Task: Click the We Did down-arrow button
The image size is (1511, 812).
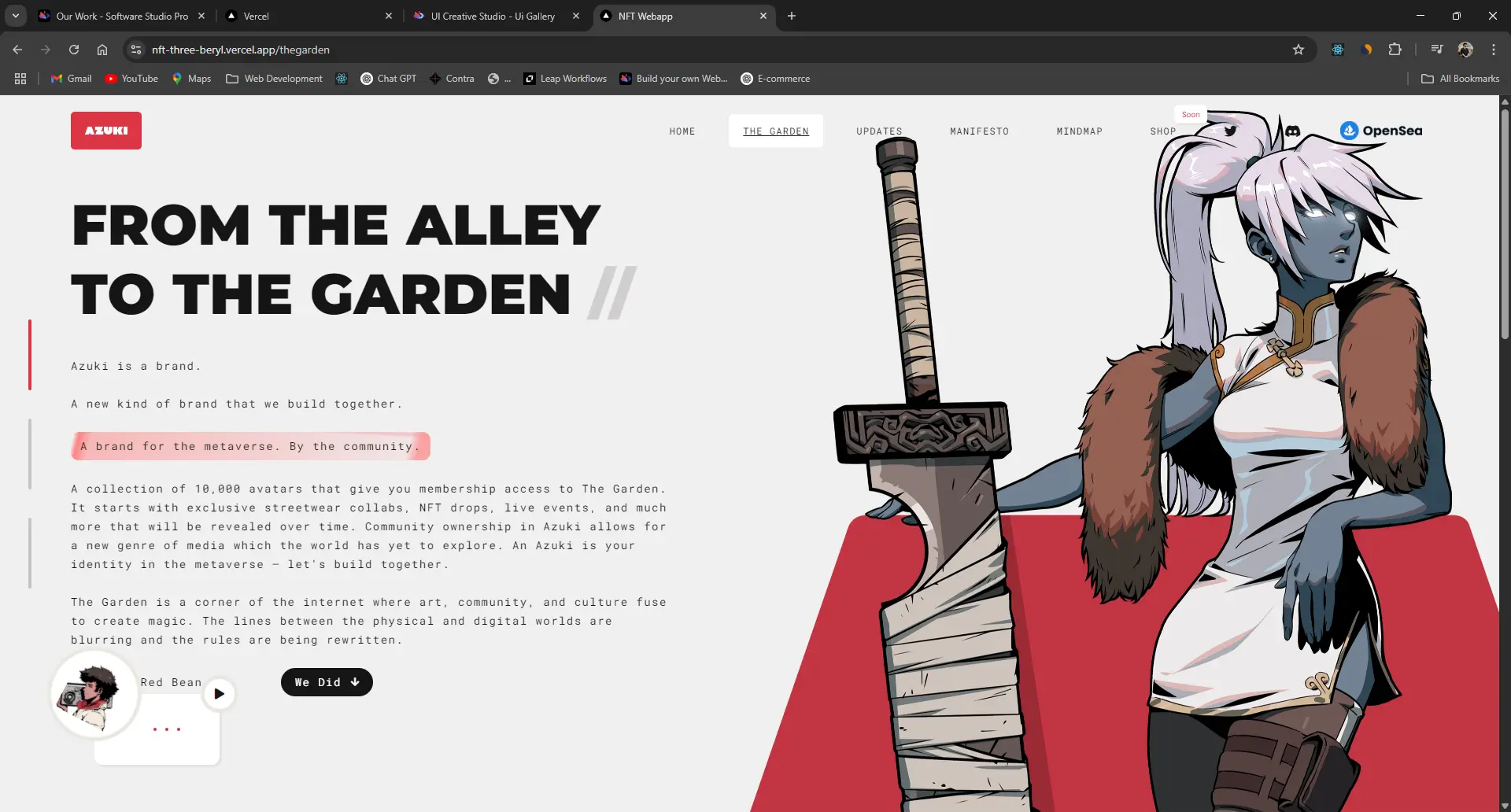Action: pyautogui.click(x=327, y=682)
